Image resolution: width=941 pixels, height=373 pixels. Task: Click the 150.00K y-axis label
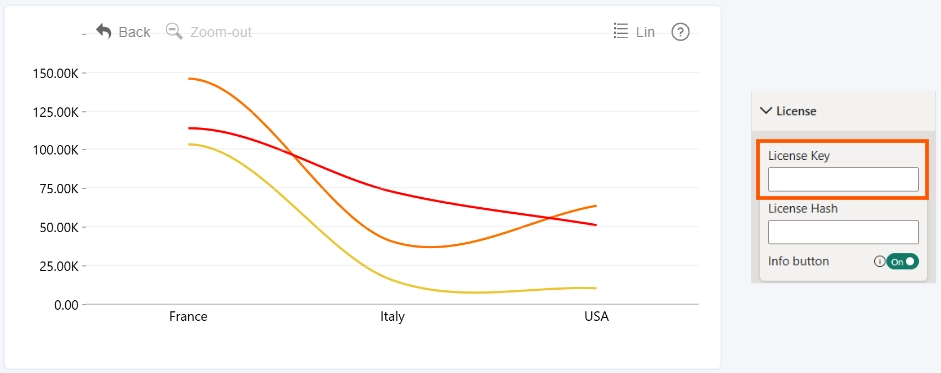55,73
